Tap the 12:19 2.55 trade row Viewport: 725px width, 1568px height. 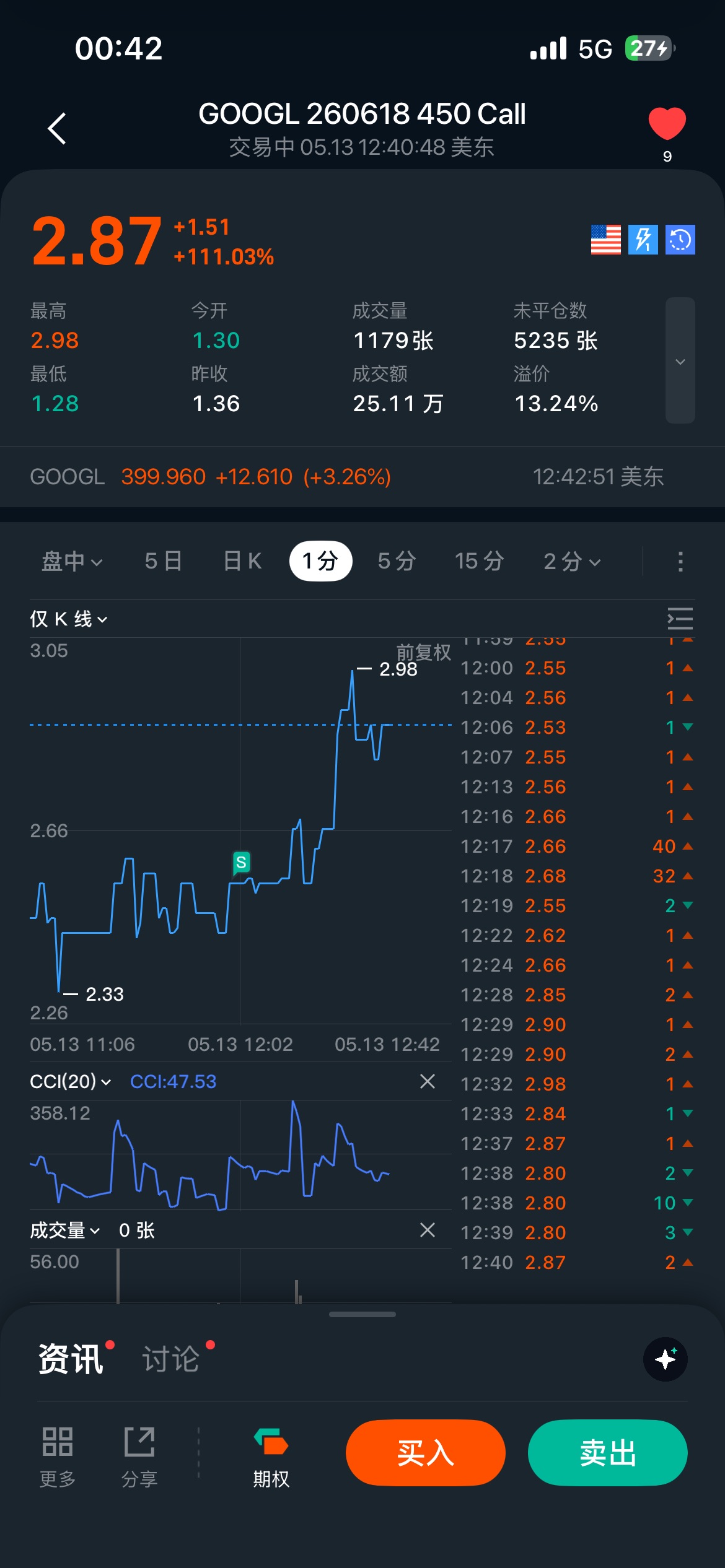click(x=577, y=905)
